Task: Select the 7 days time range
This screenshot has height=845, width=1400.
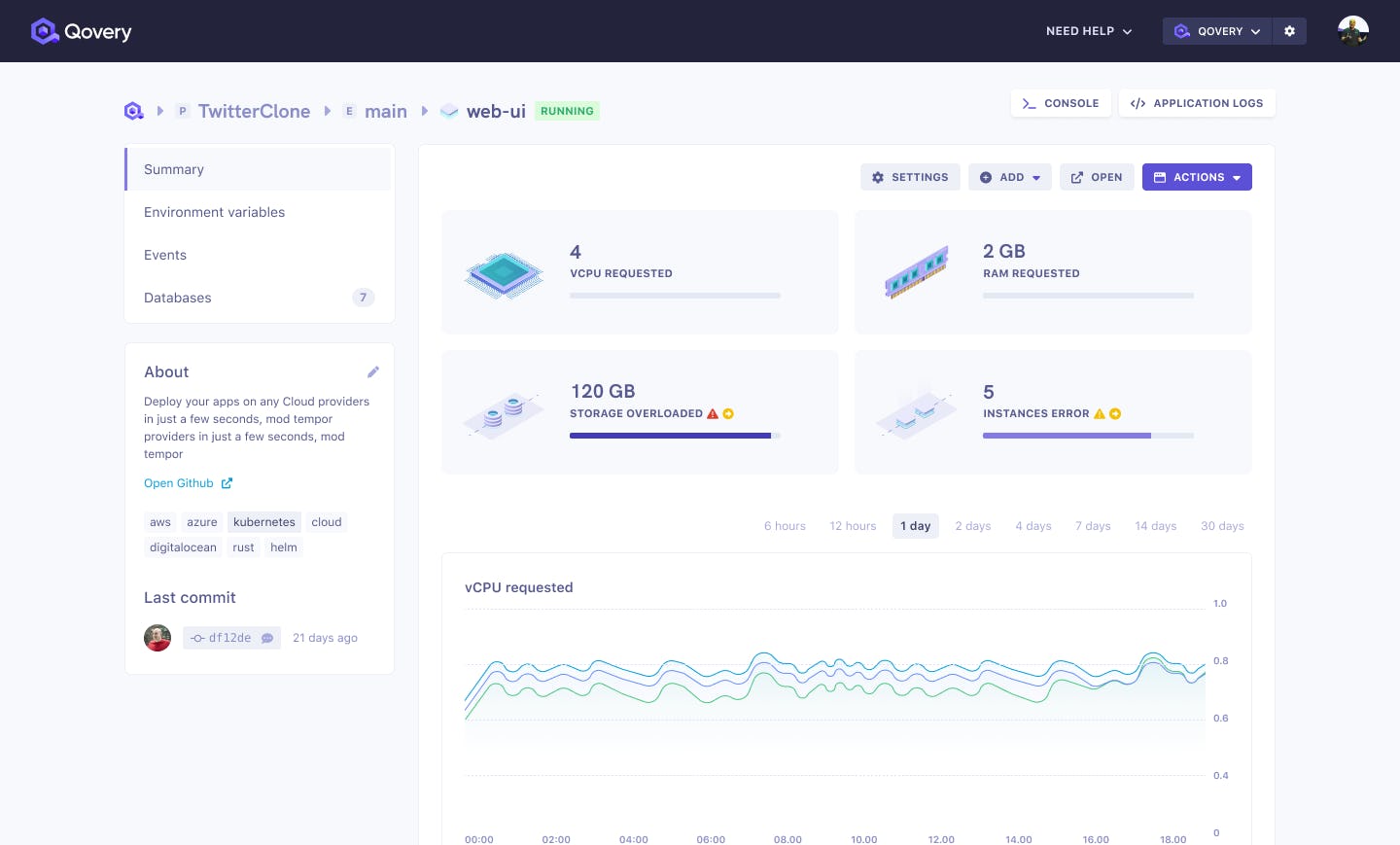Action: 1093,526
